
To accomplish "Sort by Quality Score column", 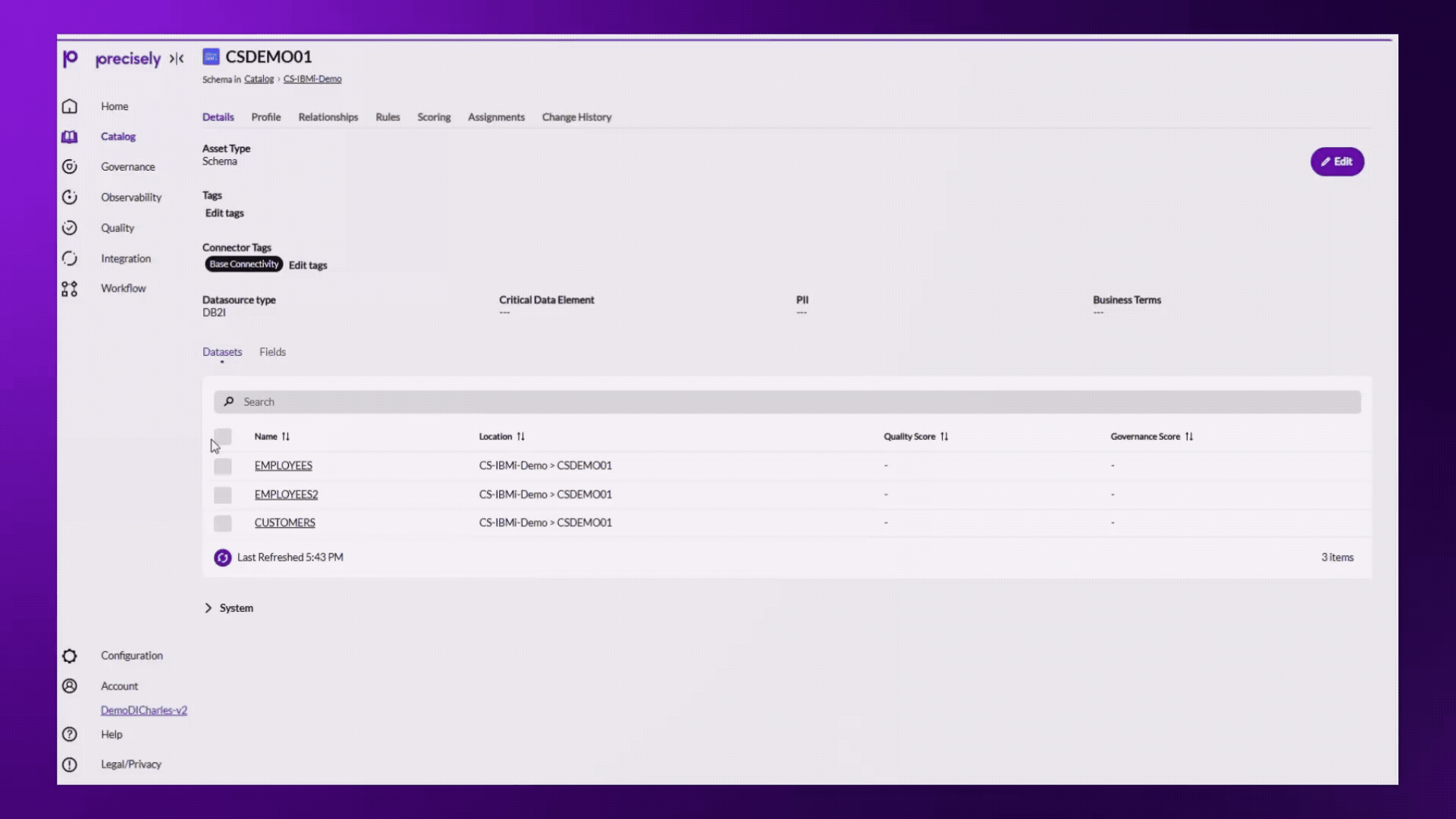I will (944, 436).
